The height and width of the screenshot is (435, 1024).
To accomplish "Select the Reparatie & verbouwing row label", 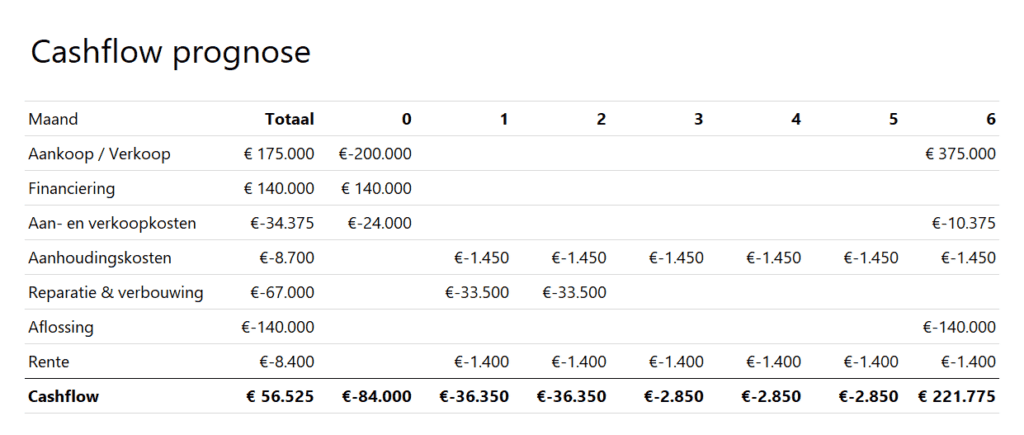I will click(x=116, y=292).
